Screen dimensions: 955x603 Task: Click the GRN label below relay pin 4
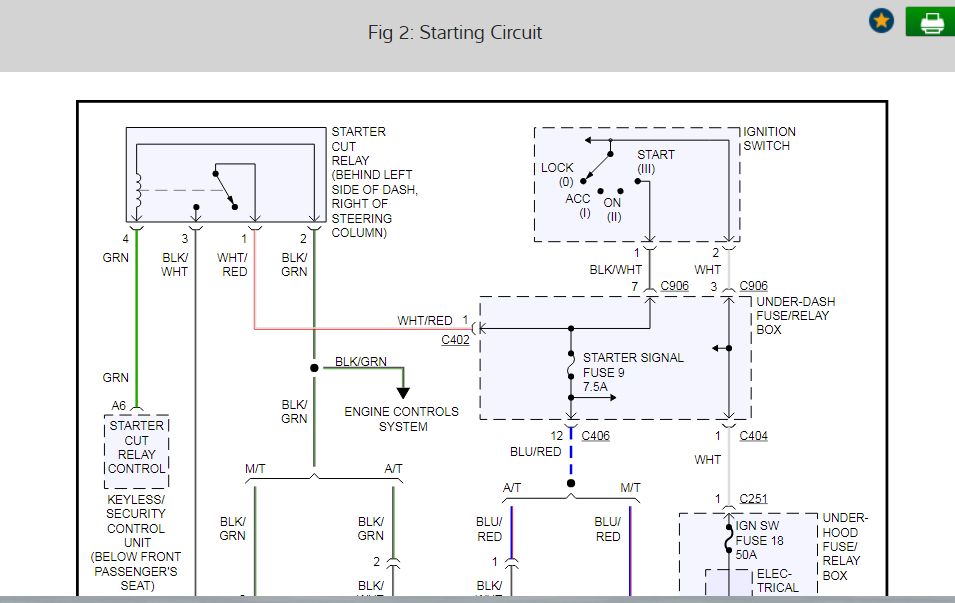pos(116,258)
